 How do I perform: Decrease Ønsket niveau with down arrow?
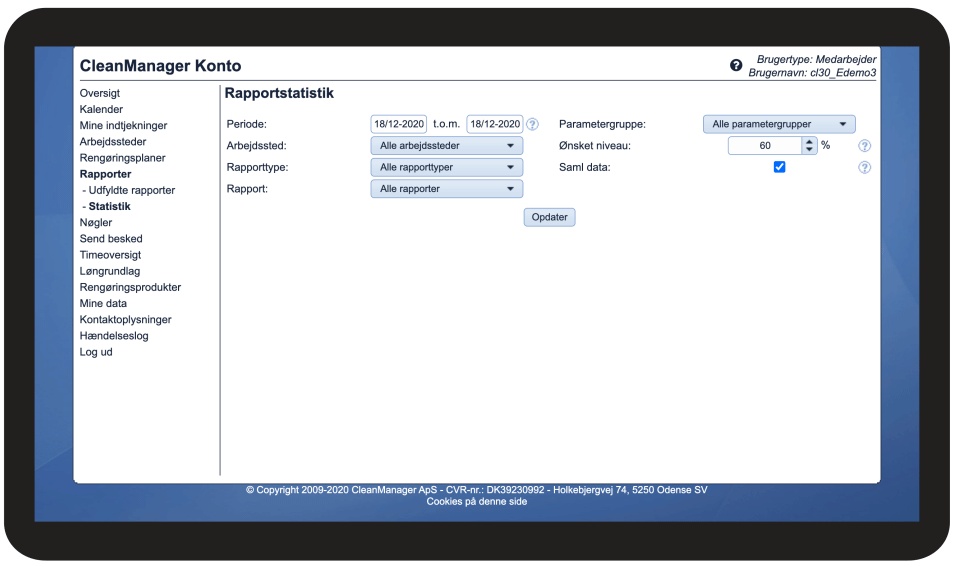click(x=809, y=150)
